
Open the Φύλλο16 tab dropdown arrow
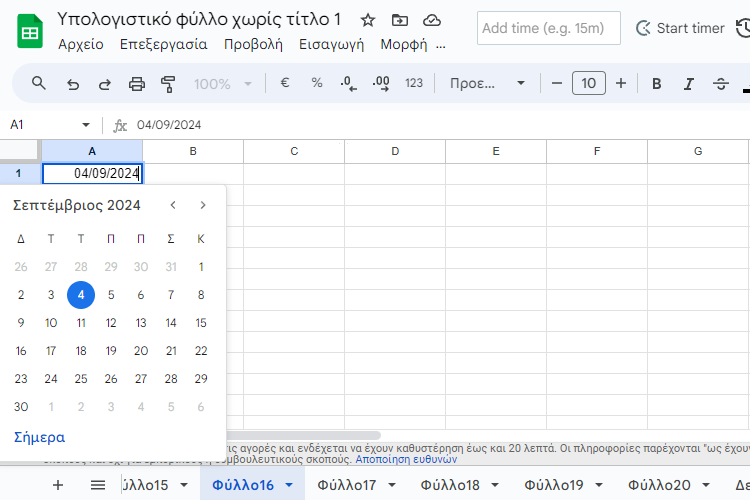289,485
